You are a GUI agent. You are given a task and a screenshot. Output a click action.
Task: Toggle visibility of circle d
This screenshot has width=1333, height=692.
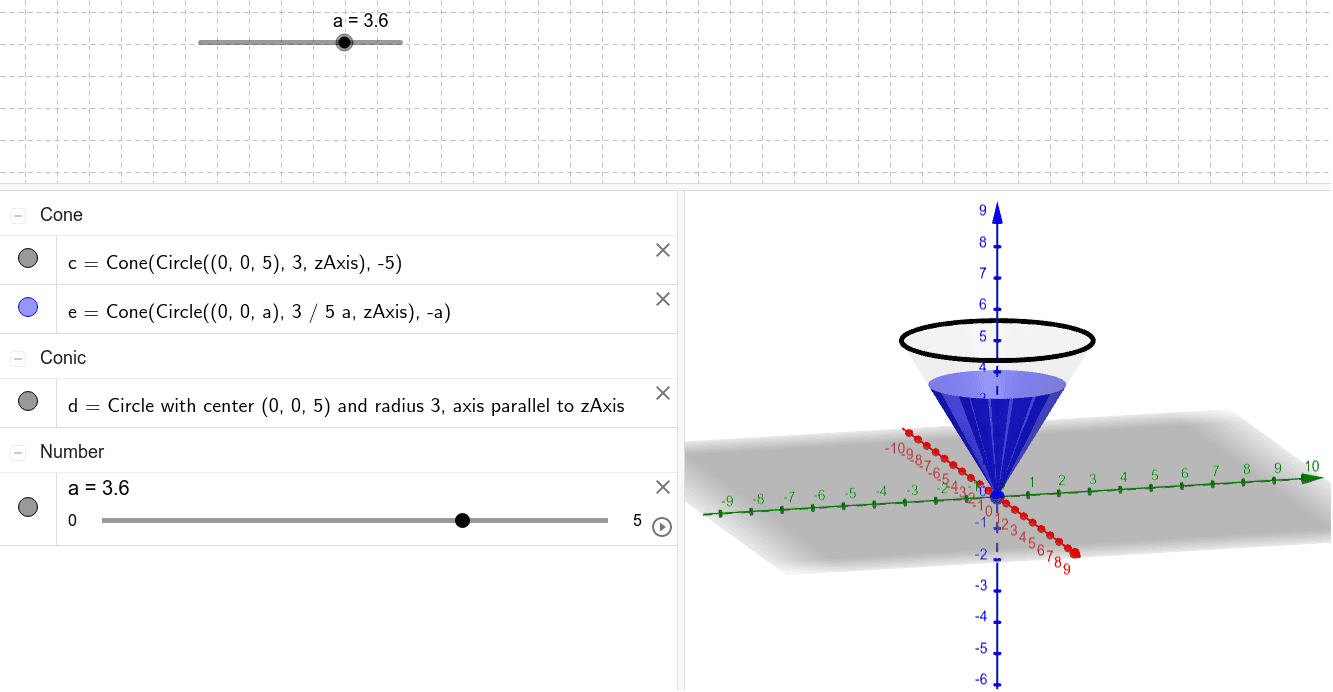pyautogui.click(x=28, y=401)
